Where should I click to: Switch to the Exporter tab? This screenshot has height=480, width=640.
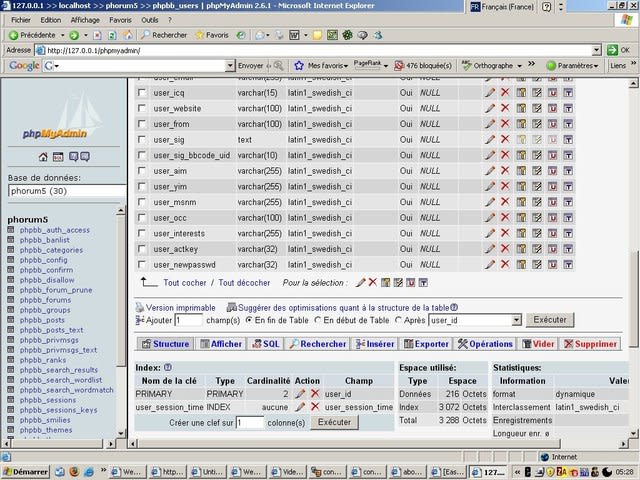(x=426, y=344)
